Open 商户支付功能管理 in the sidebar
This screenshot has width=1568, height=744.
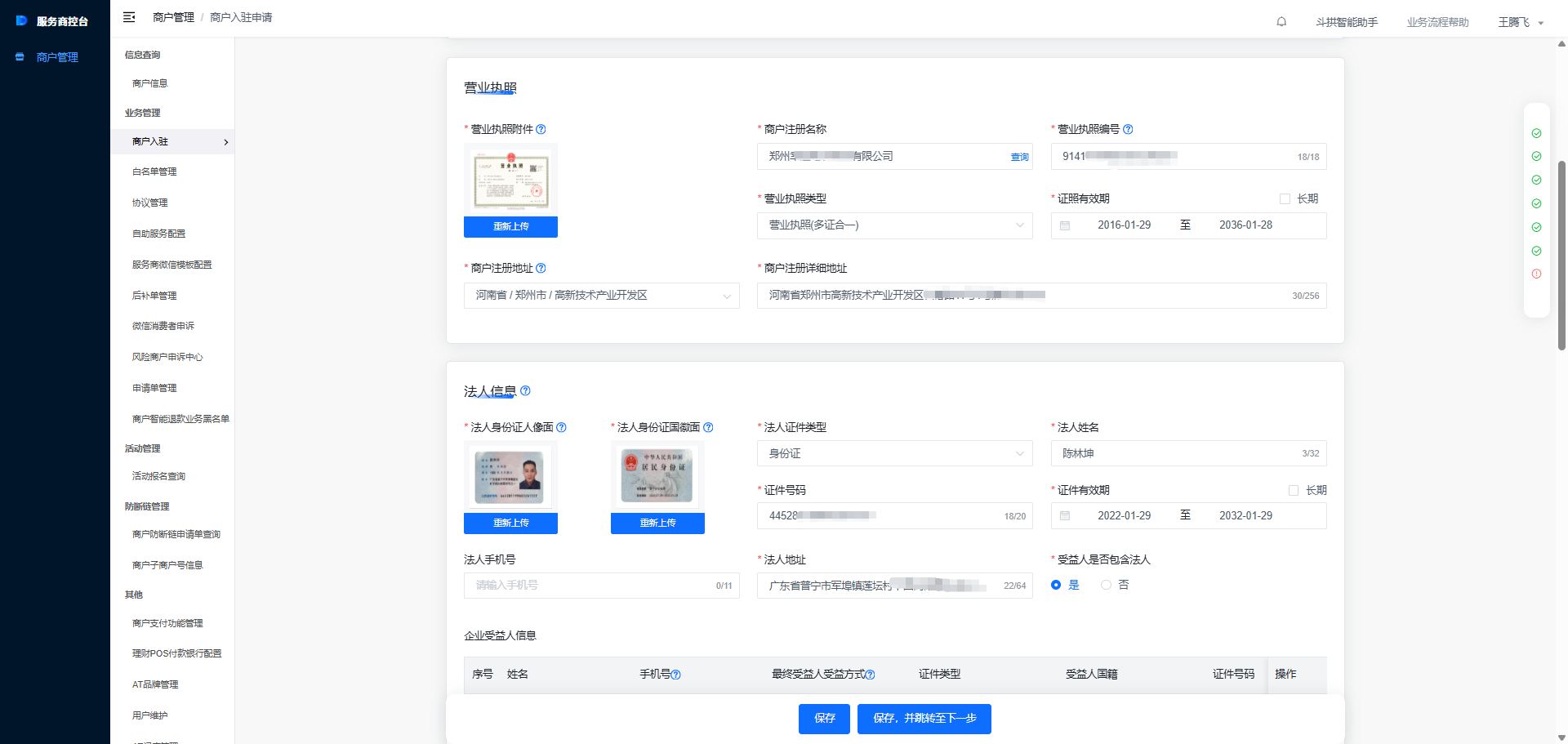point(167,623)
